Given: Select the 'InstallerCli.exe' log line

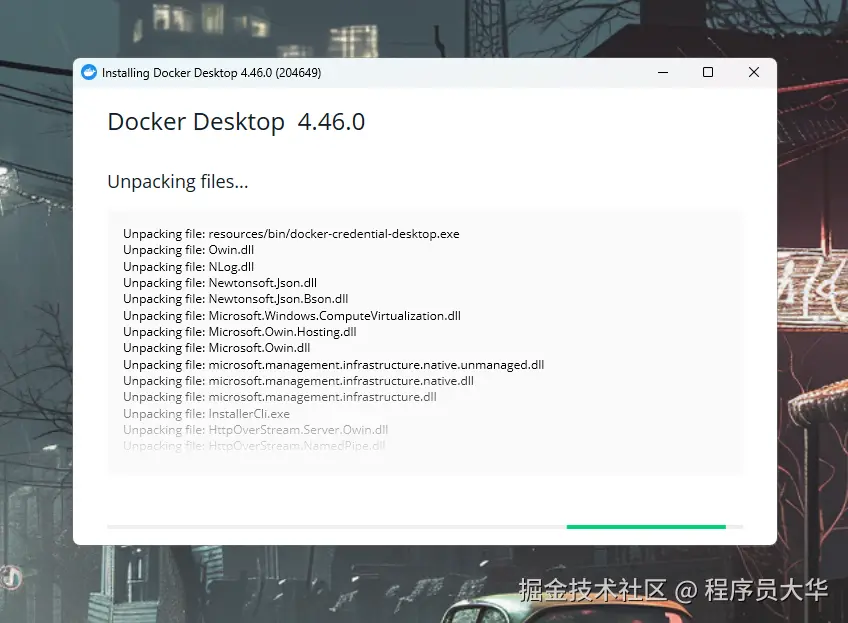Looking at the screenshot, I should [x=207, y=414].
